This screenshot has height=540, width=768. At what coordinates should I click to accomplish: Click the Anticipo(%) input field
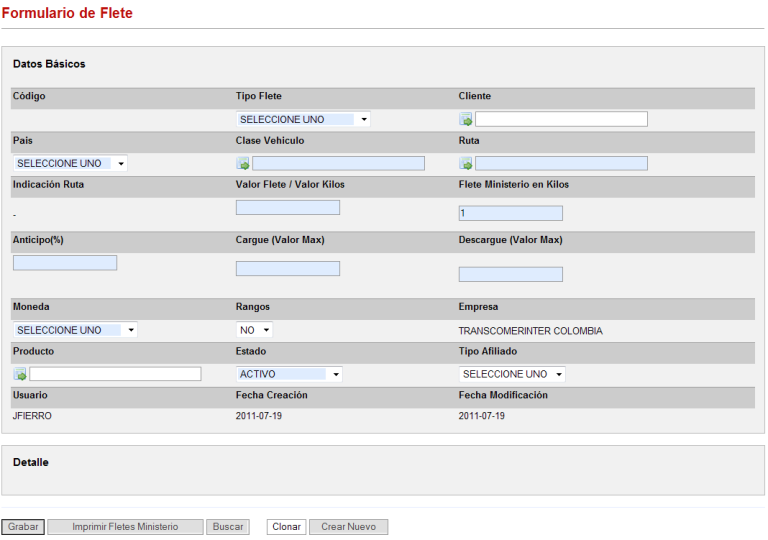(x=65, y=263)
